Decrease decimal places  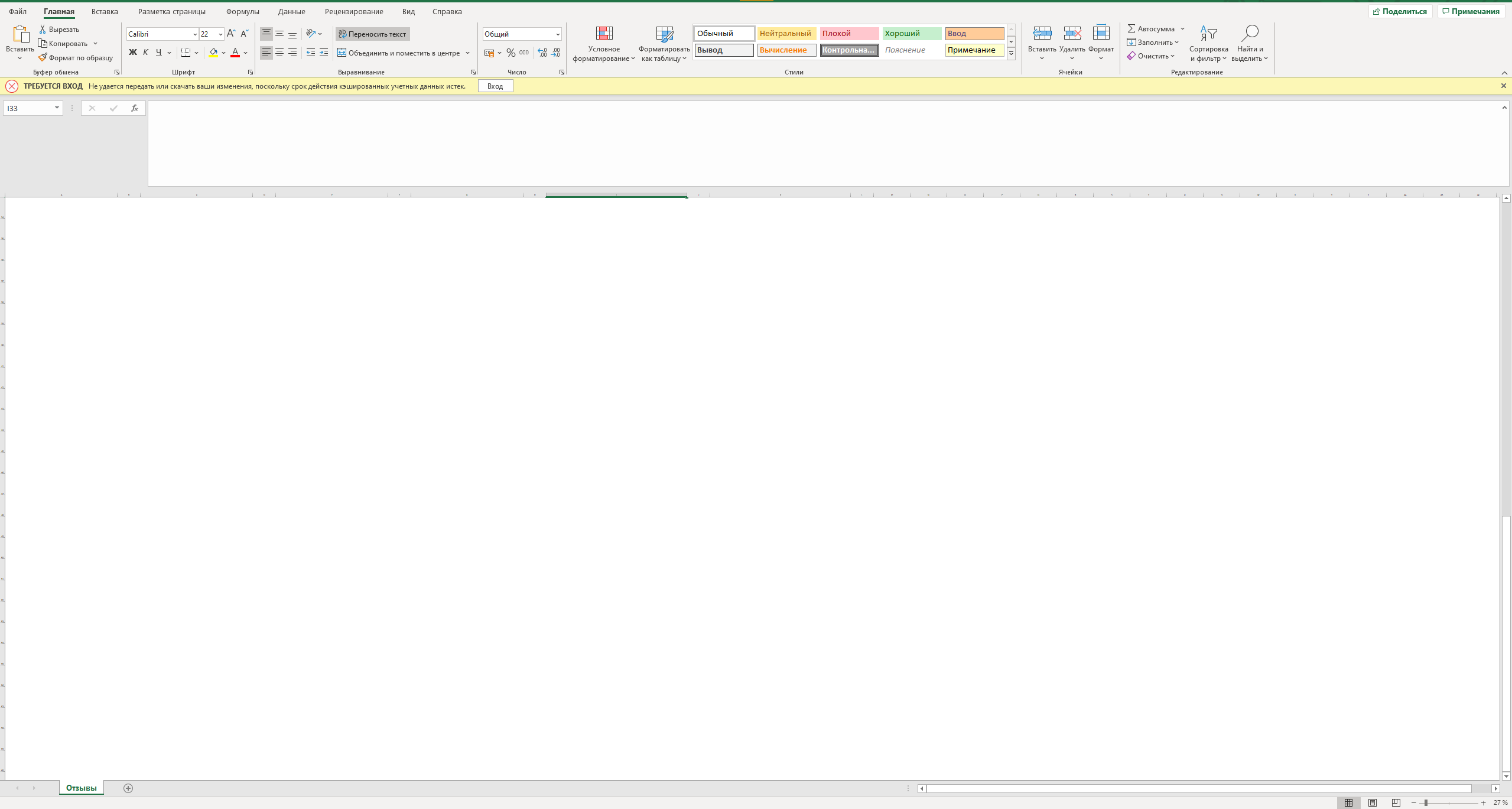coord(555,53)
